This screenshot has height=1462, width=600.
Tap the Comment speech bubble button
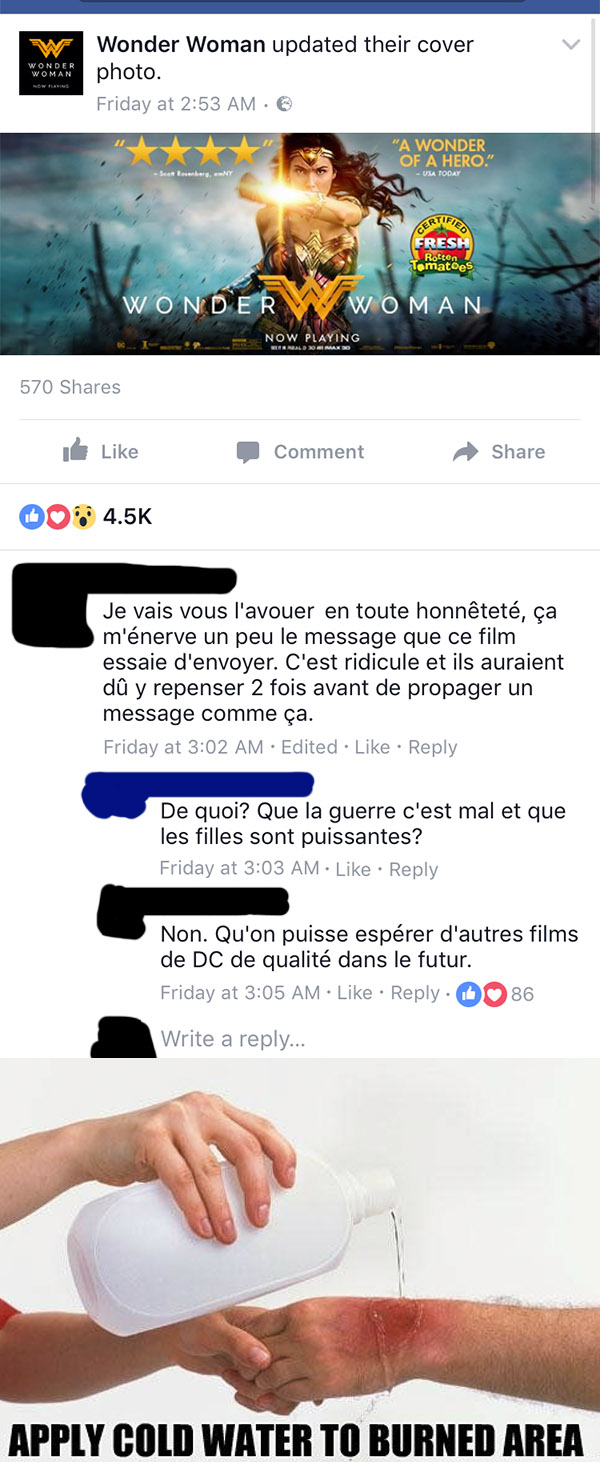(300, 452)
